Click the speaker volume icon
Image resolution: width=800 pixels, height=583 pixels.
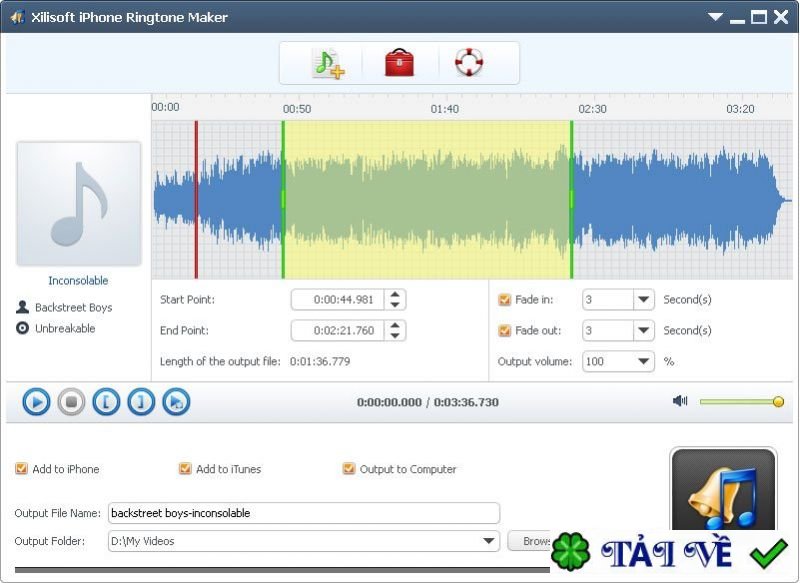pyautogui.click(x=680, y=400)
